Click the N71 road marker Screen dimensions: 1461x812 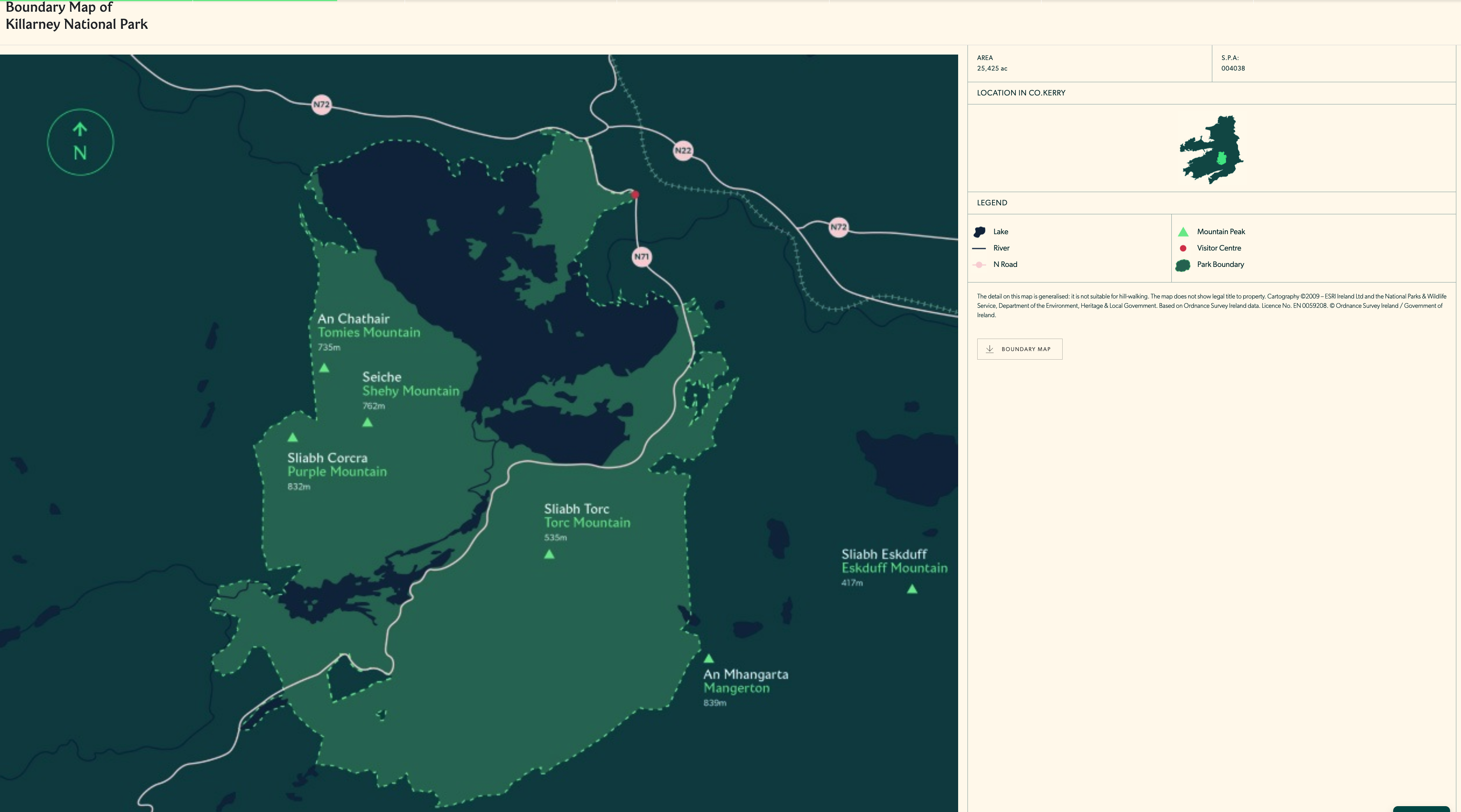pyautogui.click(x=642, y=257)
